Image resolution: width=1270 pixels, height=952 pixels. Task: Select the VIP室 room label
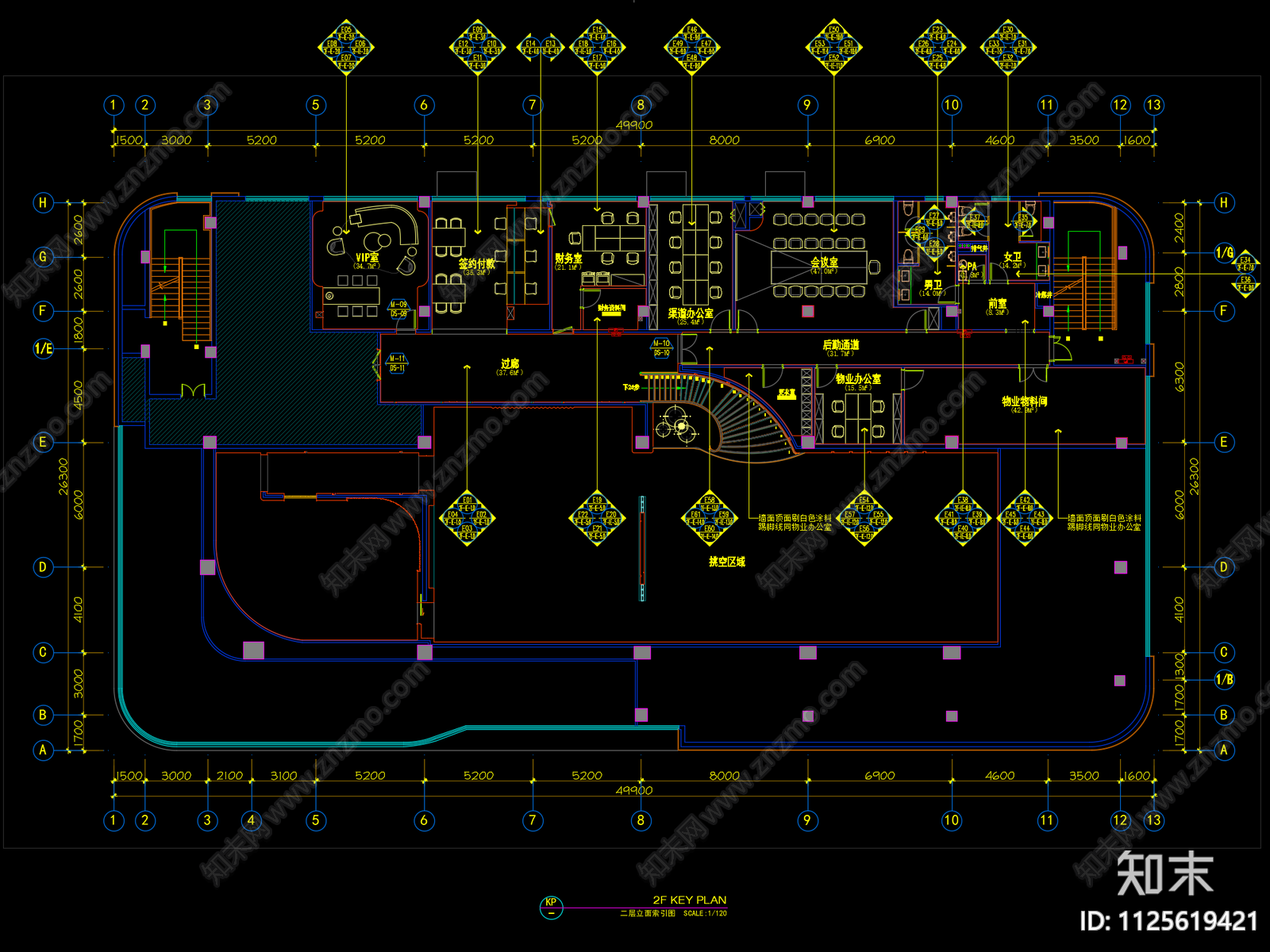367,258
